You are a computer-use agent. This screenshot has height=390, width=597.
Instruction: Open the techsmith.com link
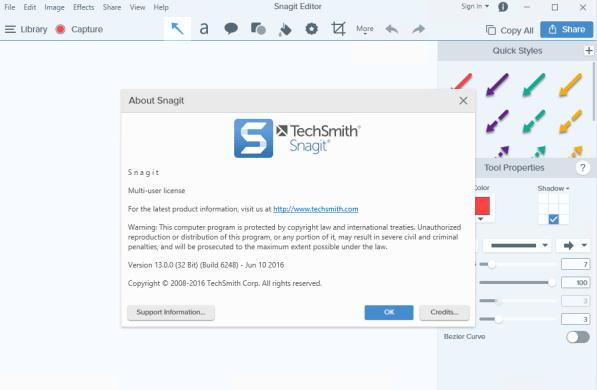coord(316,209)
